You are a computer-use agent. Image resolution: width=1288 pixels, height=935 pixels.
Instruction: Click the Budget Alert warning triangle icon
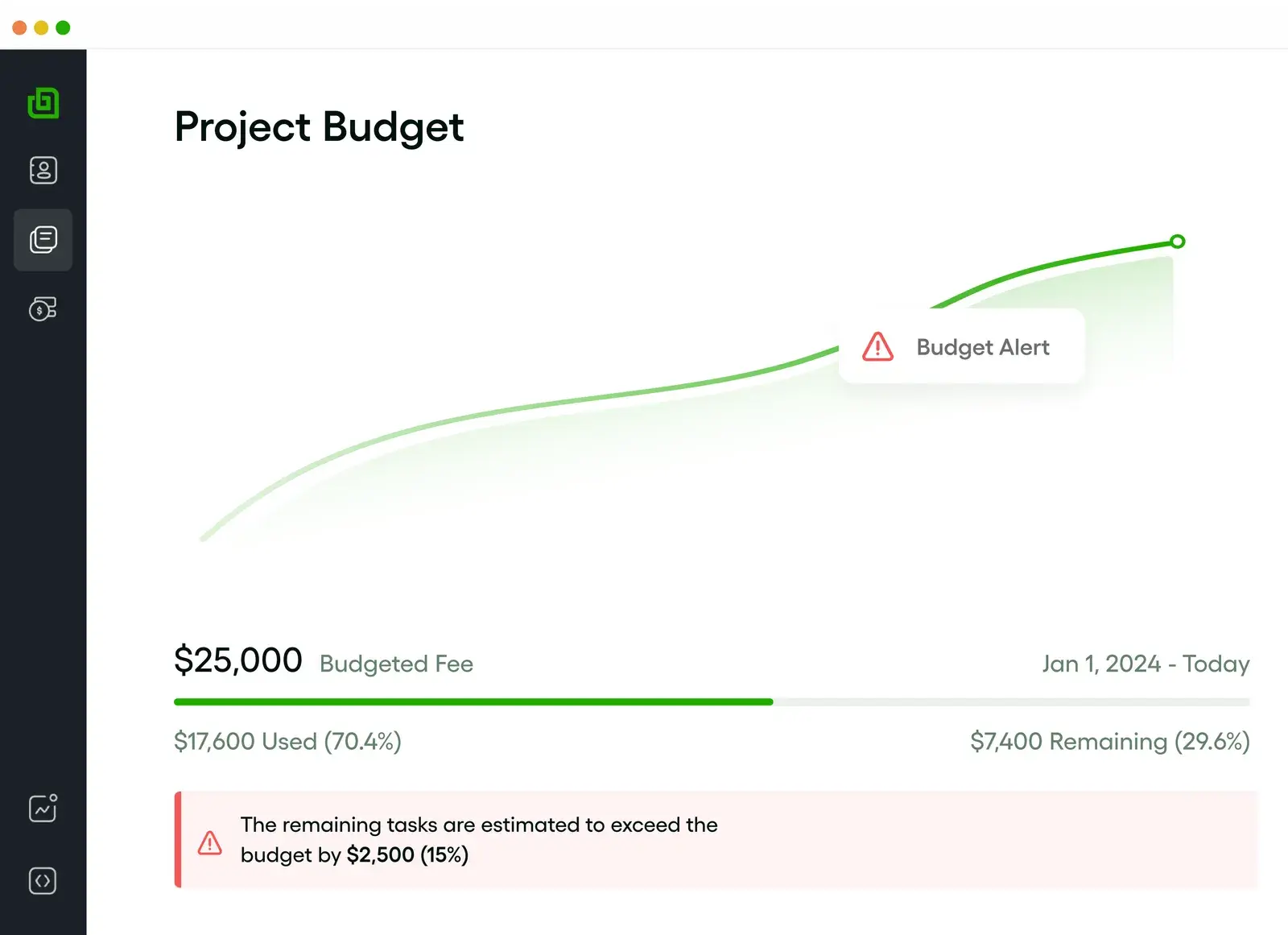(877, 347)
